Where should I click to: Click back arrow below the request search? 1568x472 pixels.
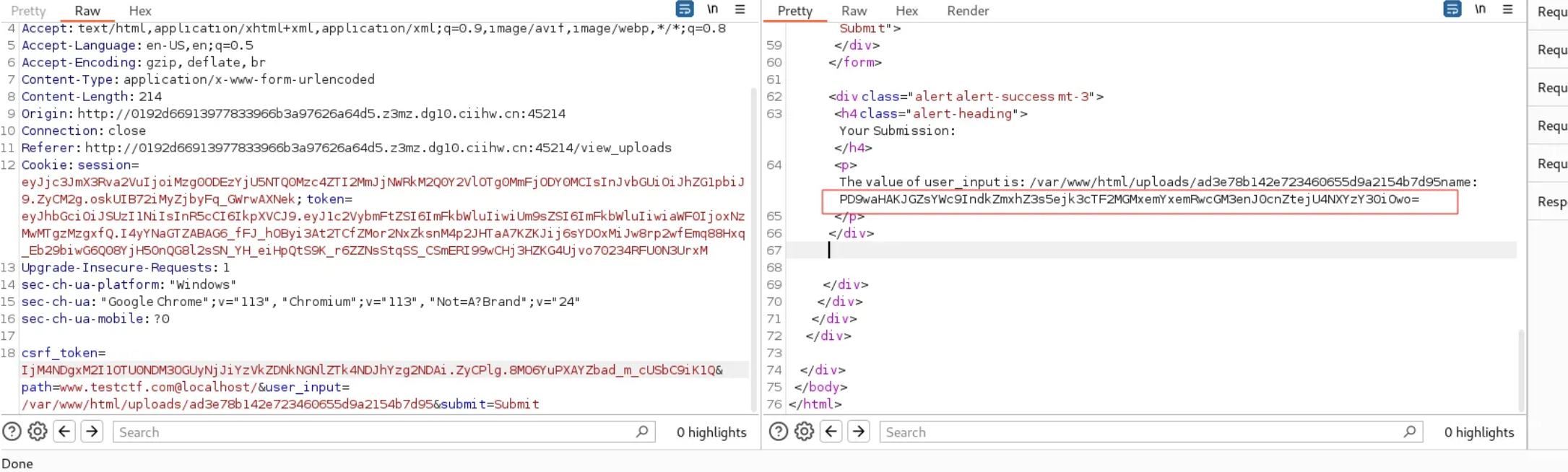[64, 432]
